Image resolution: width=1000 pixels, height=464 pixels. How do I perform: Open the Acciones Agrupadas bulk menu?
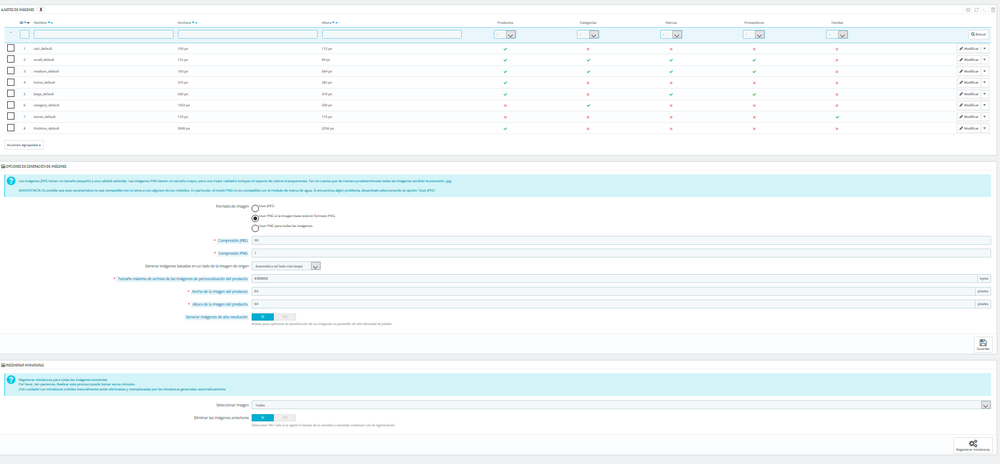[x=24, y=145]
